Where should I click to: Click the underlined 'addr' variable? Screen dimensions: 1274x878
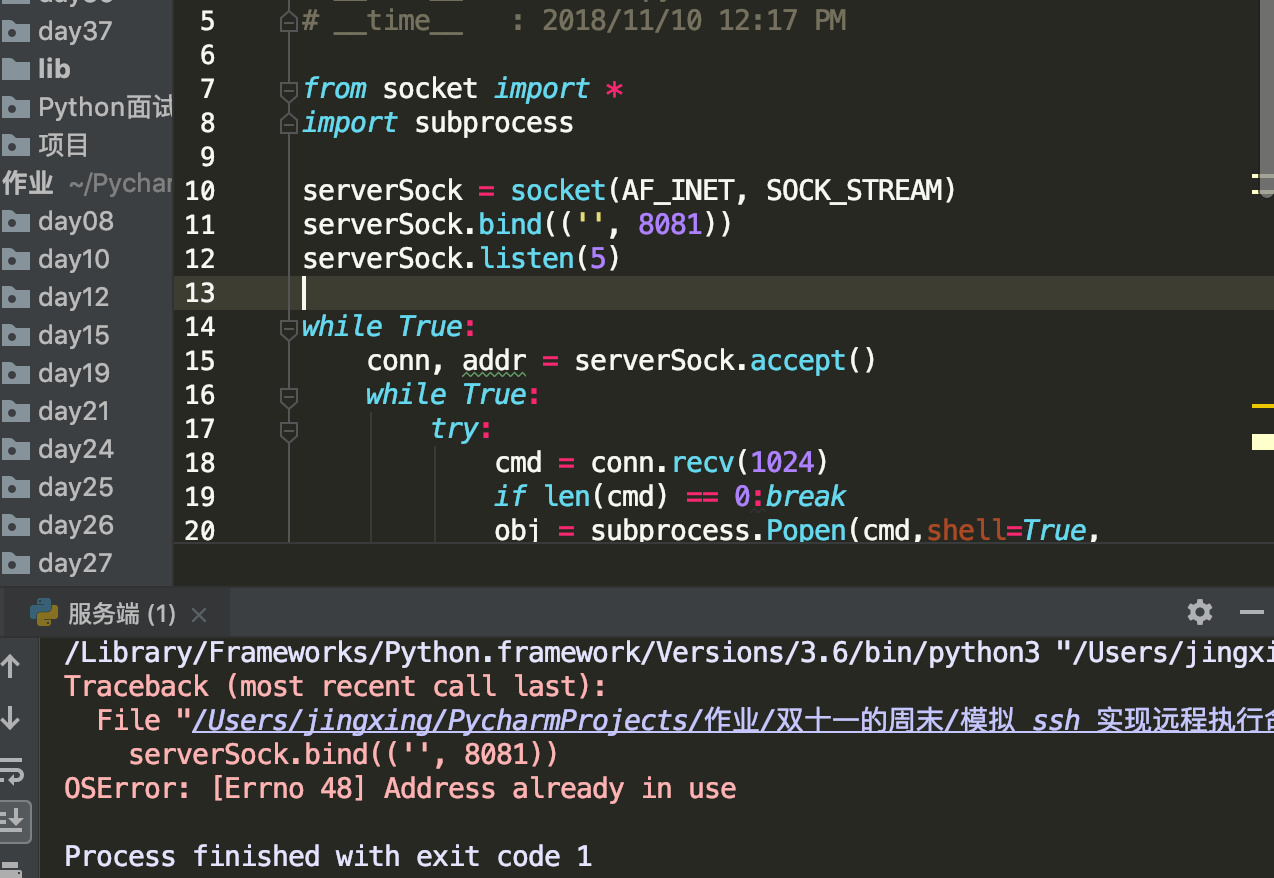click(494, 361)
